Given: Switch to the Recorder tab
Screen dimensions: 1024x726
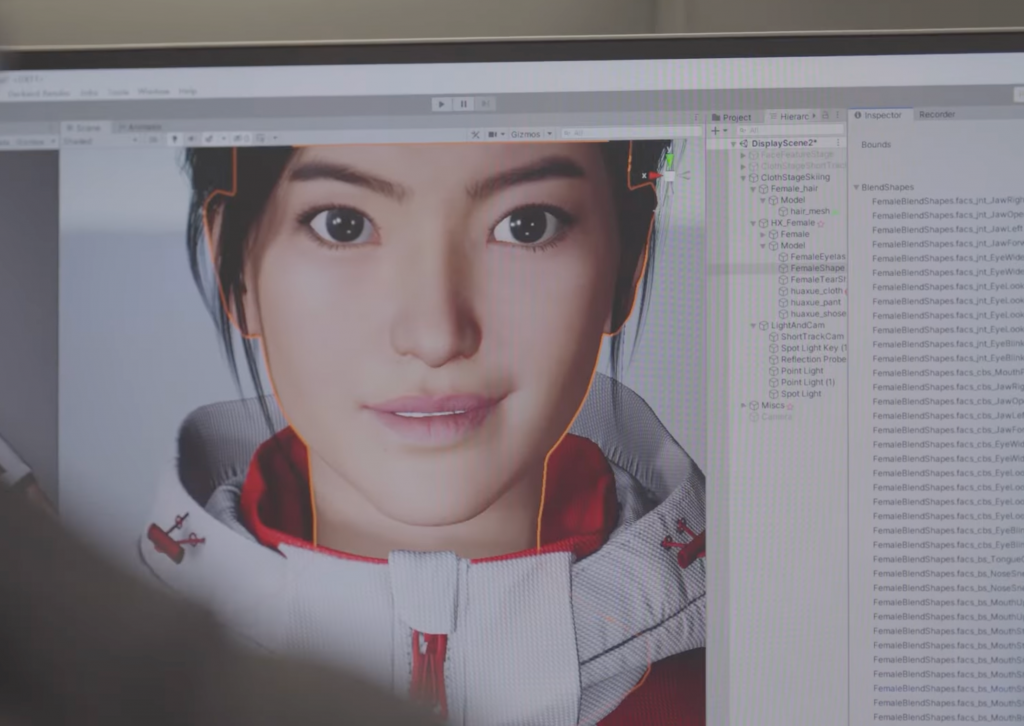Looking at the screenshot, I should 936,114.
